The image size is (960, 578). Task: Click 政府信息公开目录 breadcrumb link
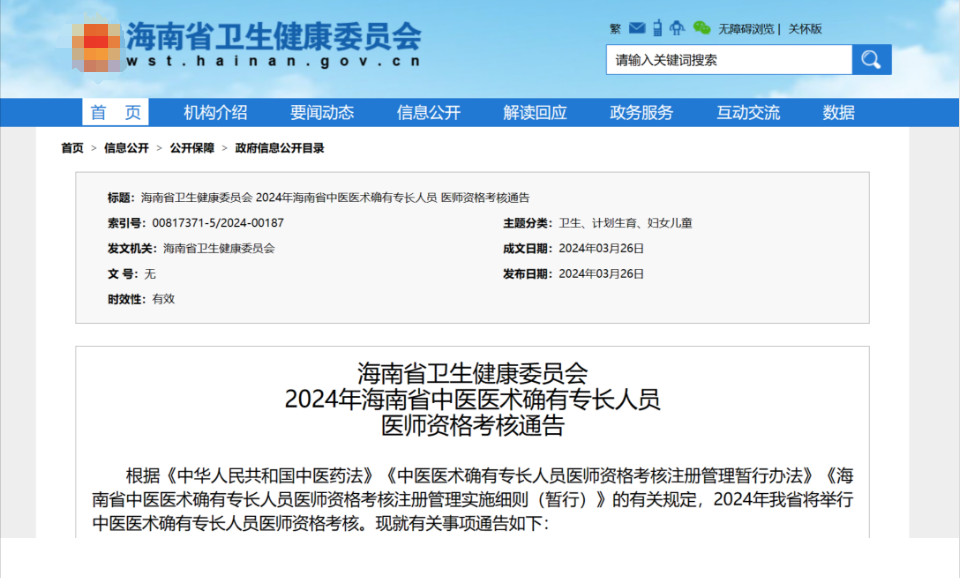click(x=280, y=148)
